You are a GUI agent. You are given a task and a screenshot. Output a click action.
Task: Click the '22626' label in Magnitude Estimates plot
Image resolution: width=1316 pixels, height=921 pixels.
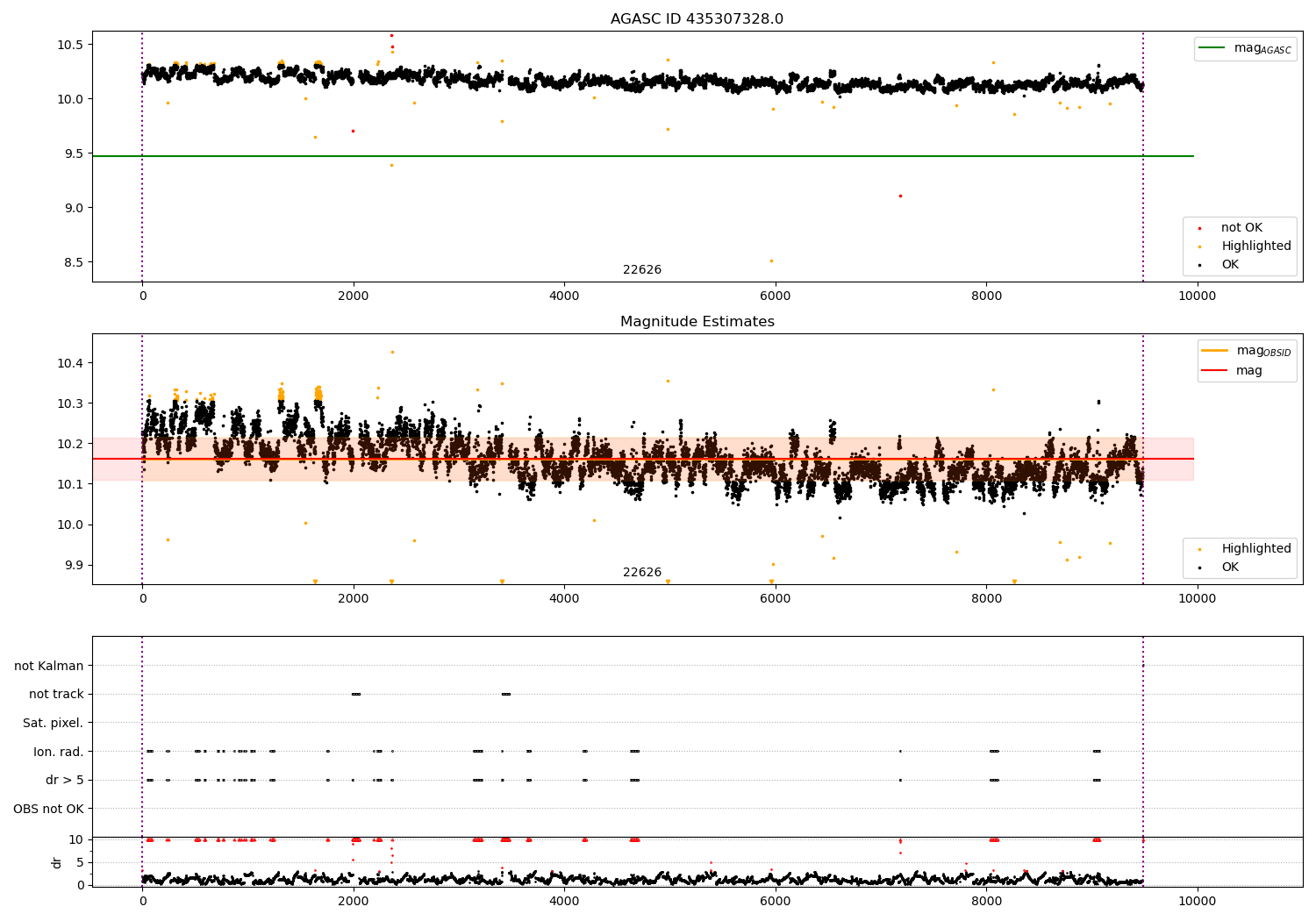tap(642, 573)
